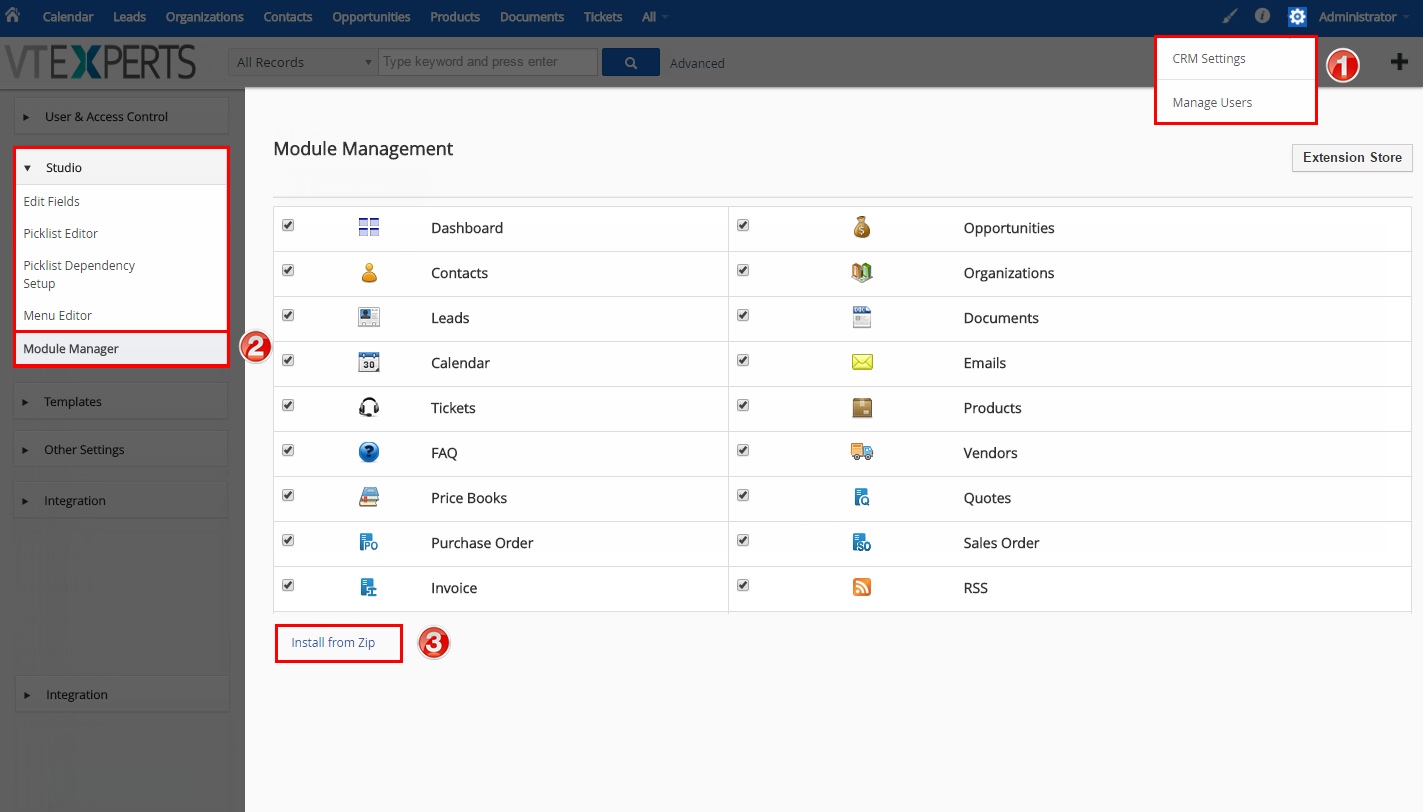Screen dimensions: 1423x812
Task: Expand the first Integration section
Action: click(x=121, y=500)
